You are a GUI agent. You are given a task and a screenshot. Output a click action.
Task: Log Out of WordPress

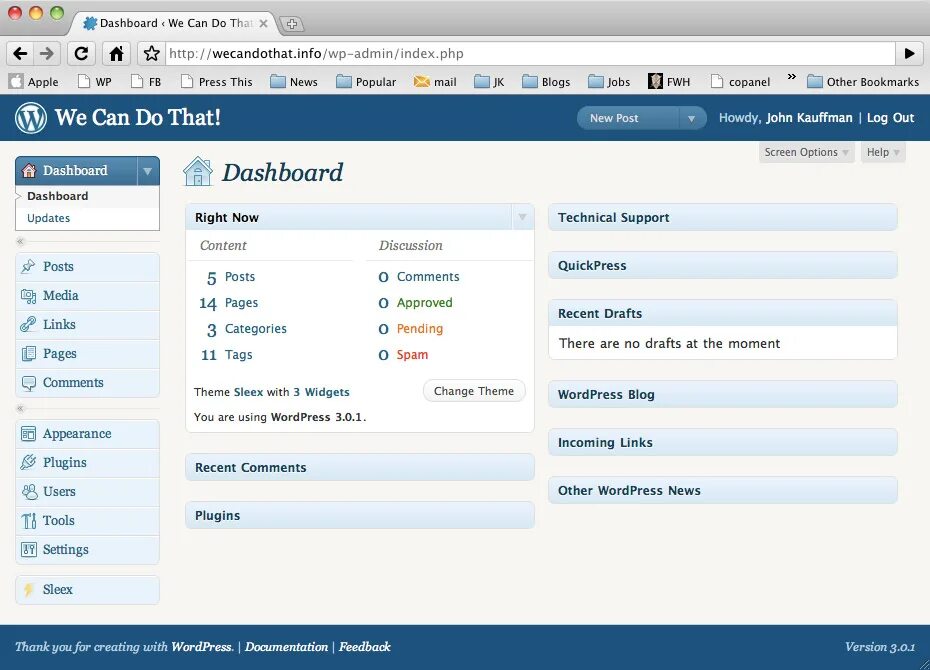click(x=890, y=118)
